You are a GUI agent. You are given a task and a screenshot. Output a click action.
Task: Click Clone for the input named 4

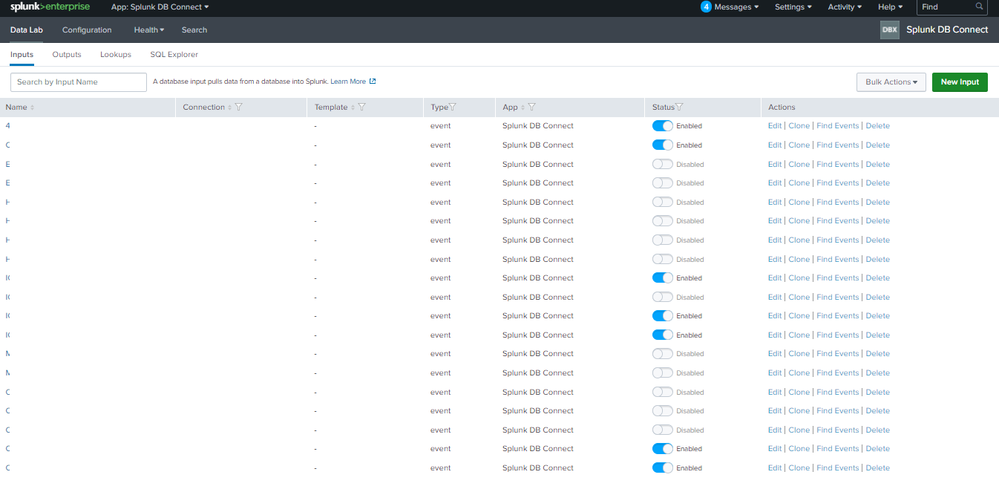click(x=799, y=126)
